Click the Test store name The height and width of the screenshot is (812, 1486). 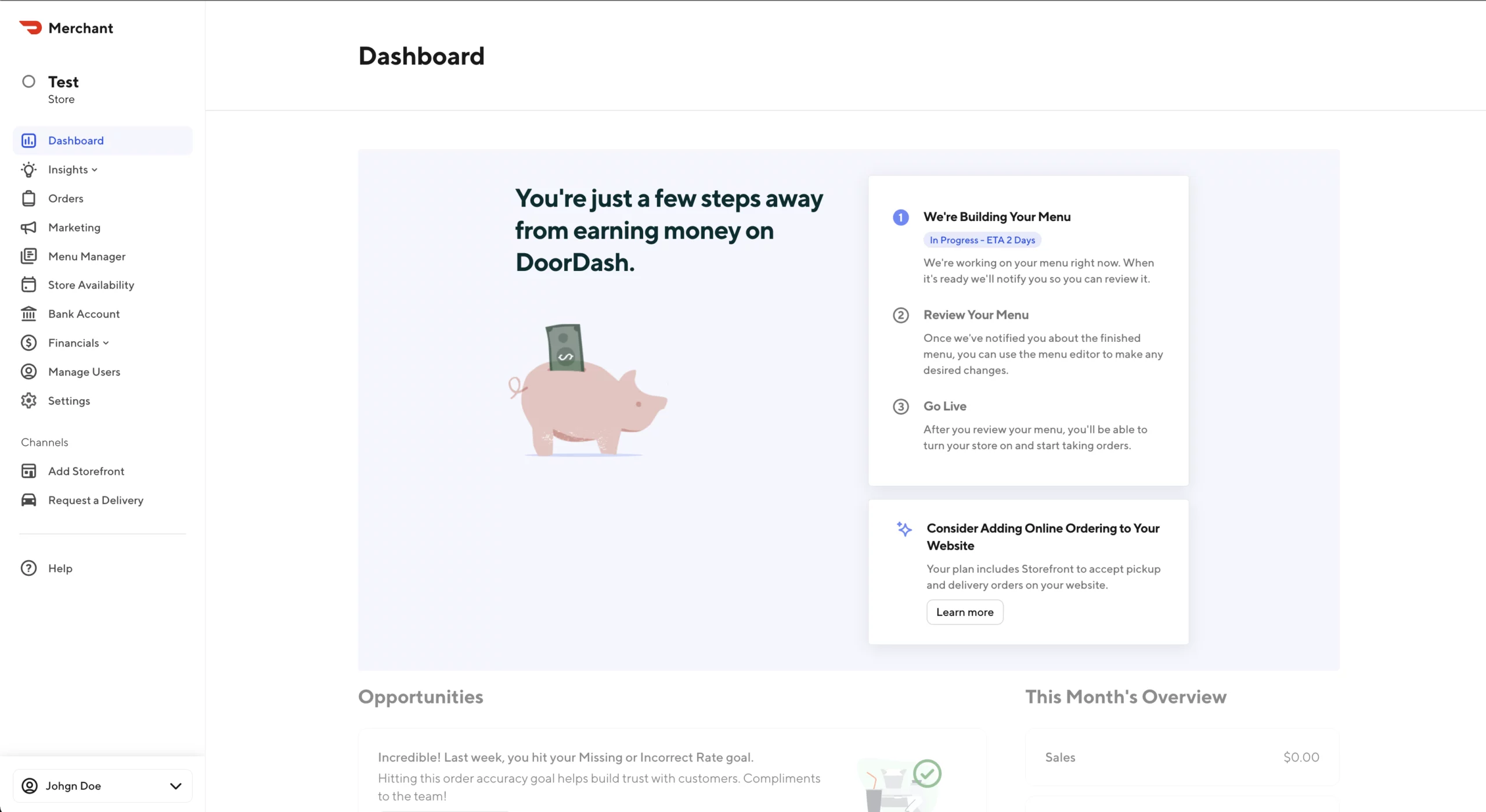click(x=63, y=82)
